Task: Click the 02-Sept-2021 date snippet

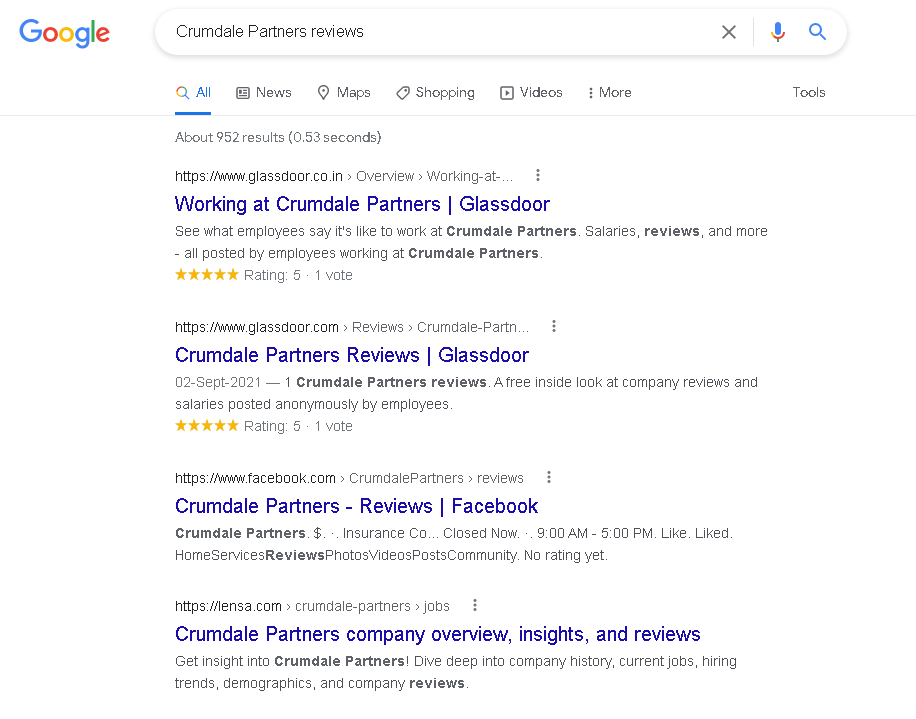Action: tap(218, 382)
